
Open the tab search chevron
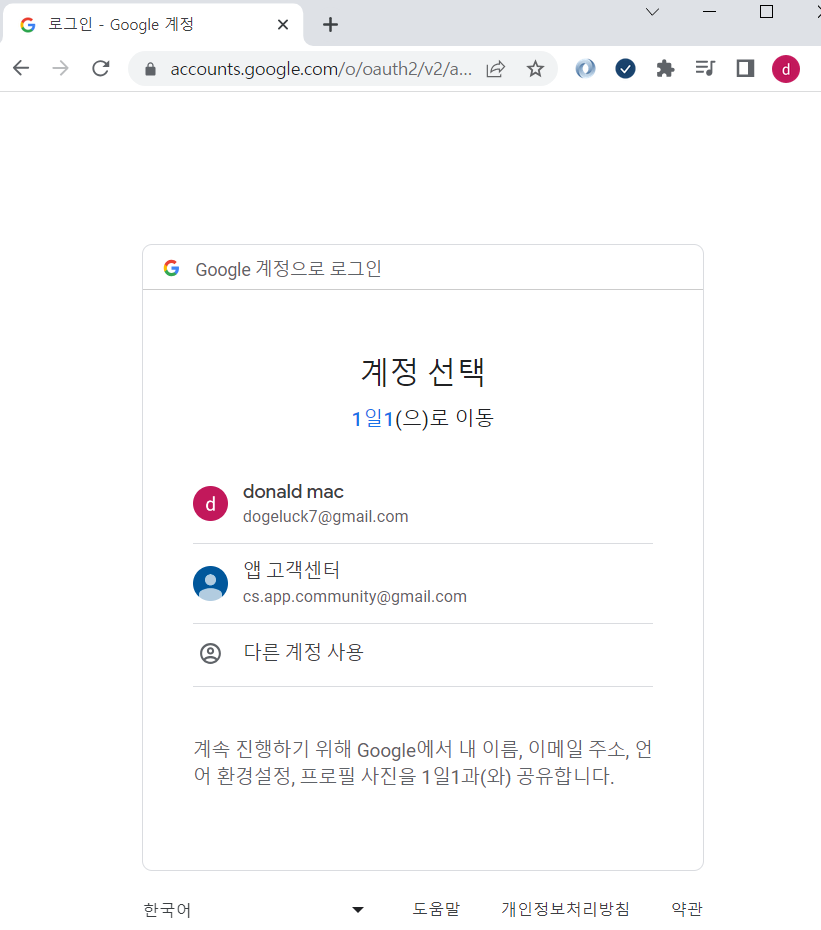pyautogui.click(x=653, y=12)
